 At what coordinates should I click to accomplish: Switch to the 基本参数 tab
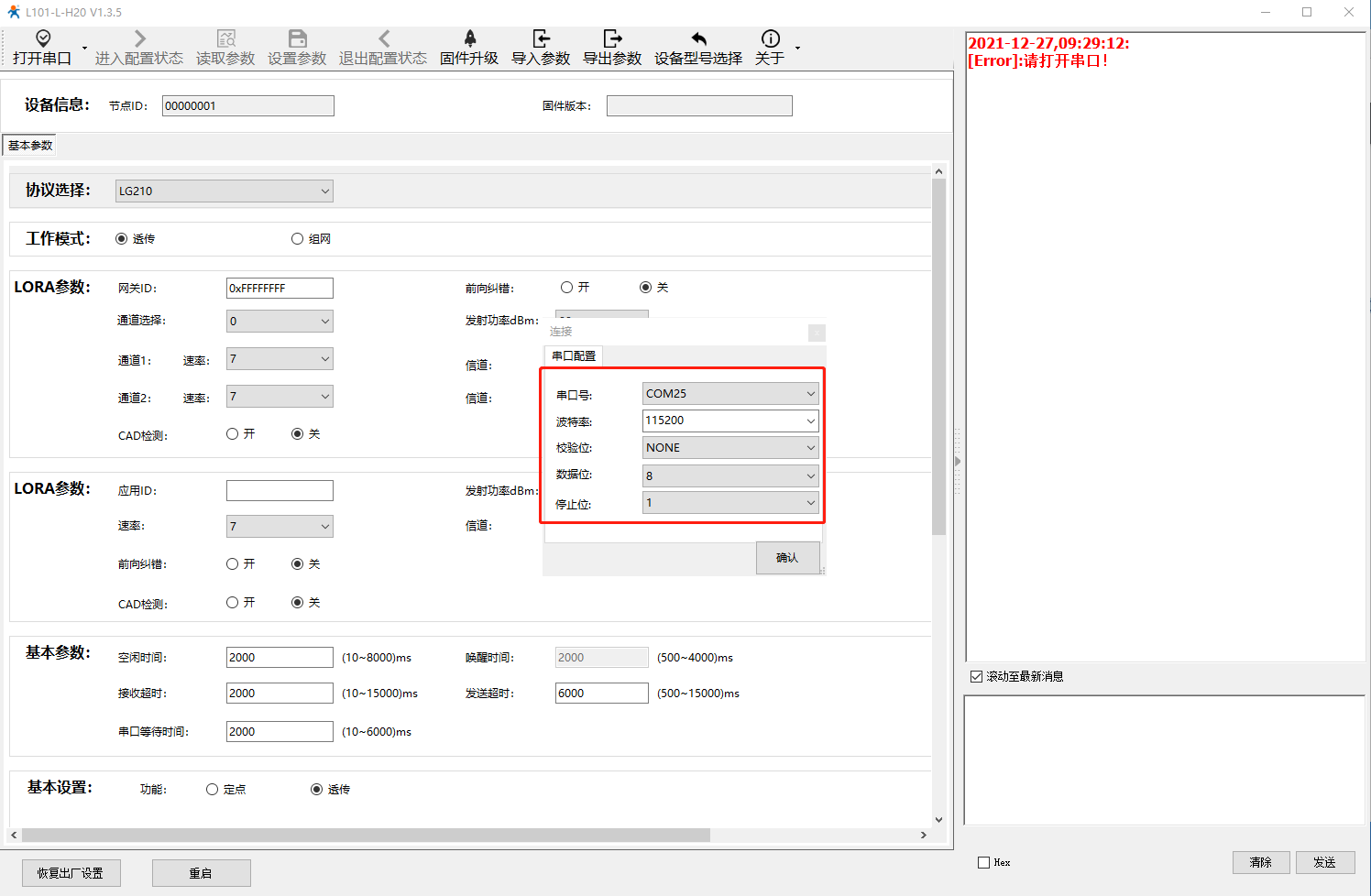pos(30,146)
